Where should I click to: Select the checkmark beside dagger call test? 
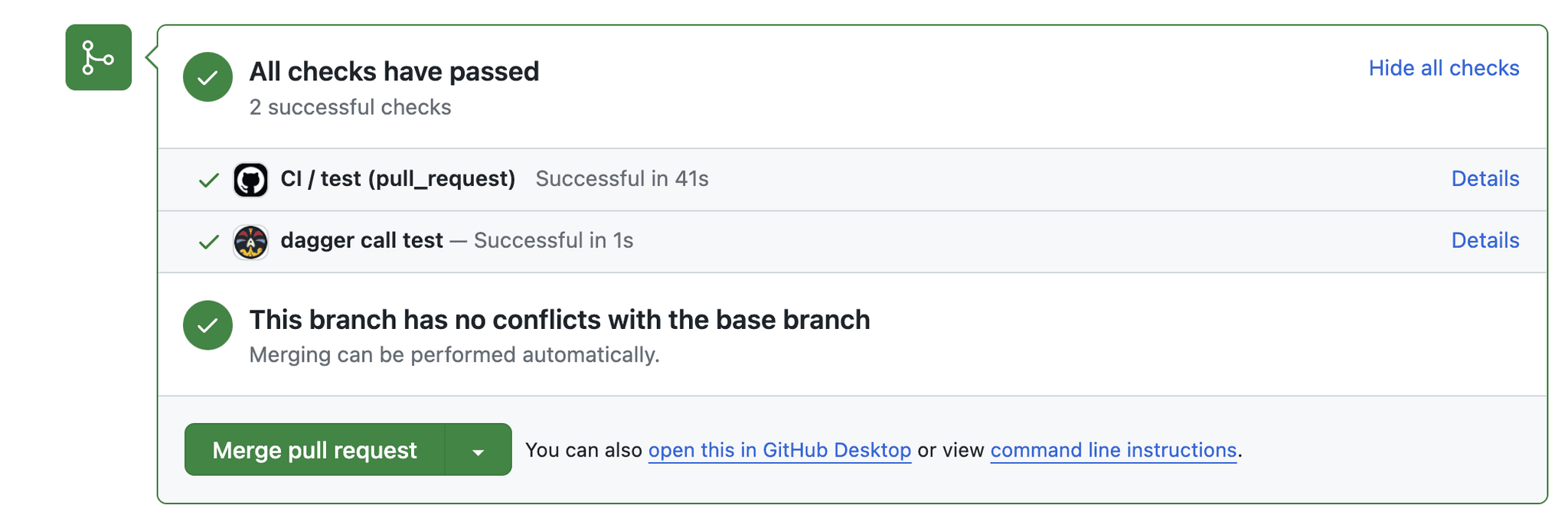click(x=207, y=241)
